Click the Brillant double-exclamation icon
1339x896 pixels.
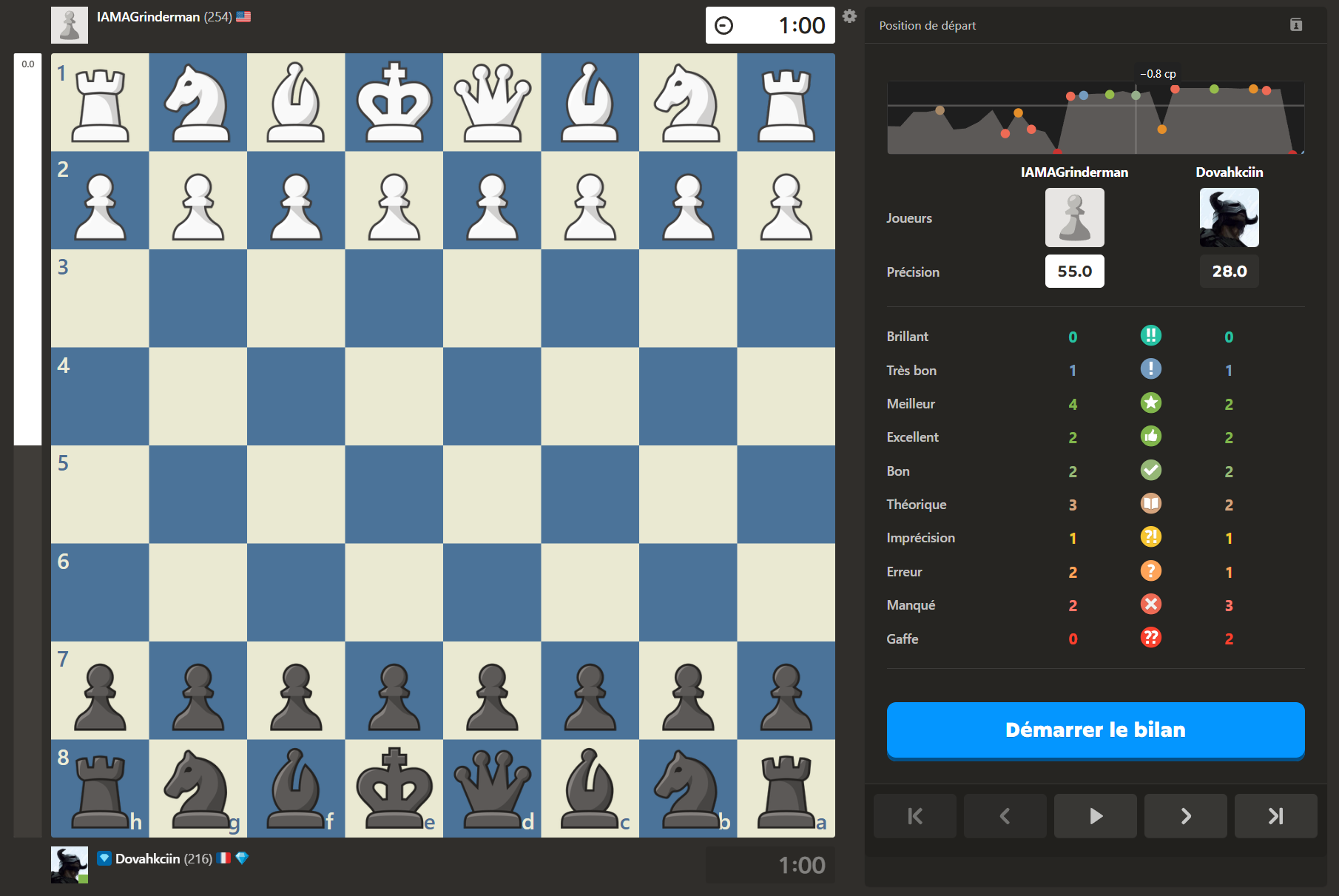tap(1150, 336)
